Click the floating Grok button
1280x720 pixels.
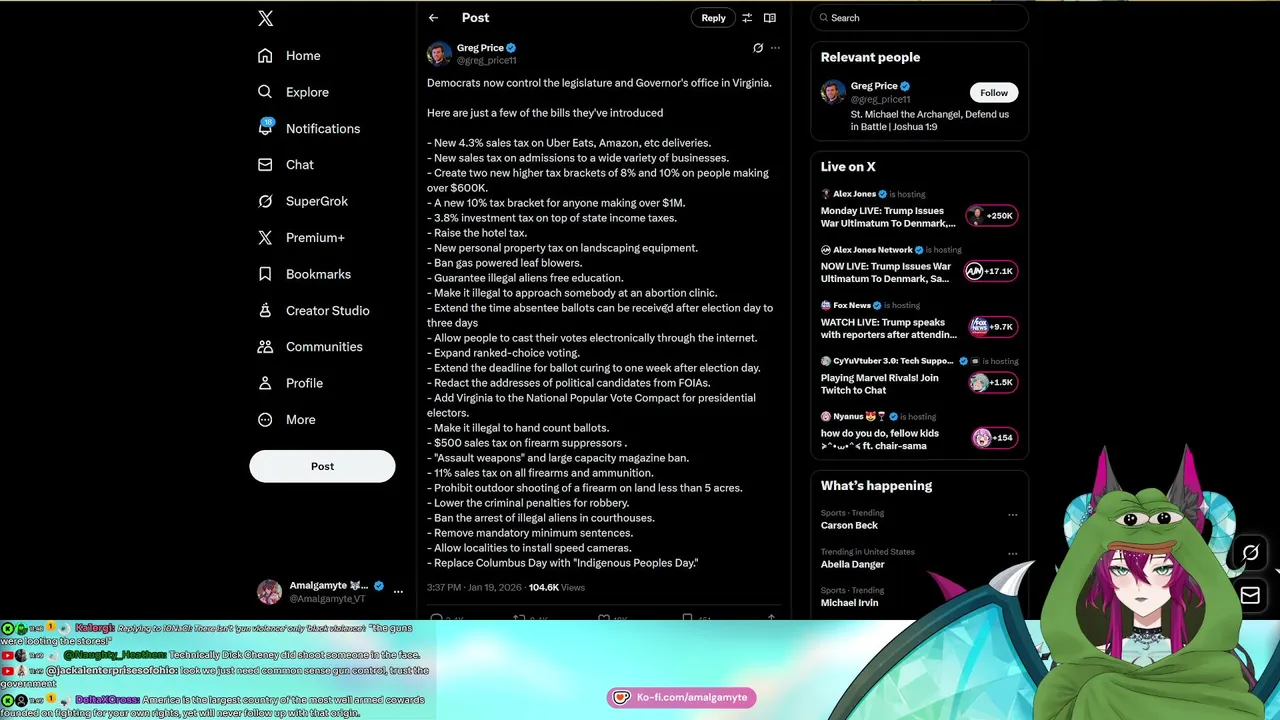pyautogui.click(x=1250, y=553)
